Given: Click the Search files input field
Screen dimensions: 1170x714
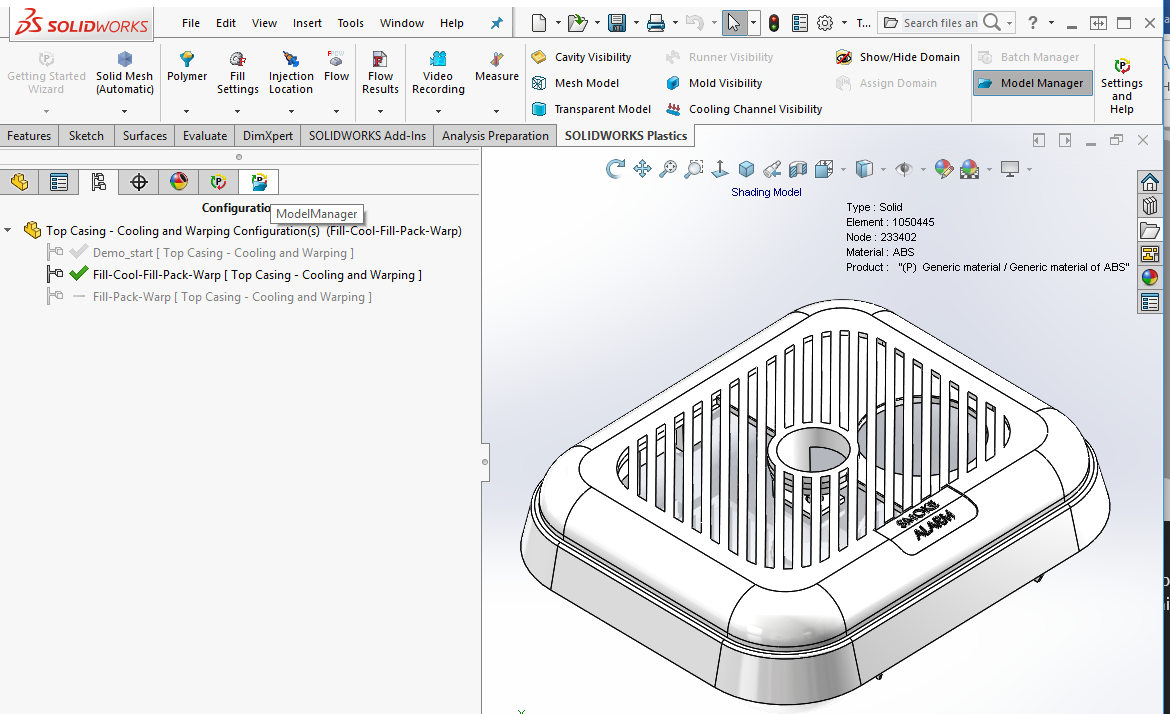Looking at the screenshot, I should 940,23.
